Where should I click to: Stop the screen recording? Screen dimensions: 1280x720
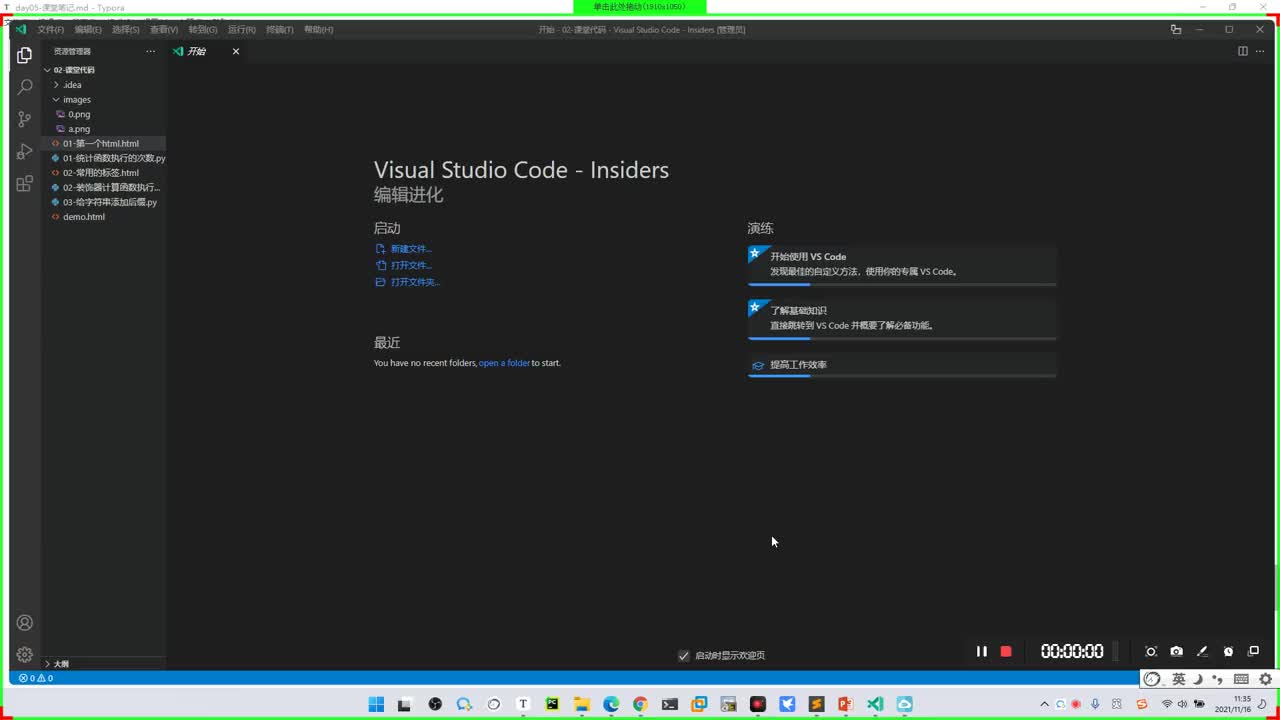point(1006,651)
